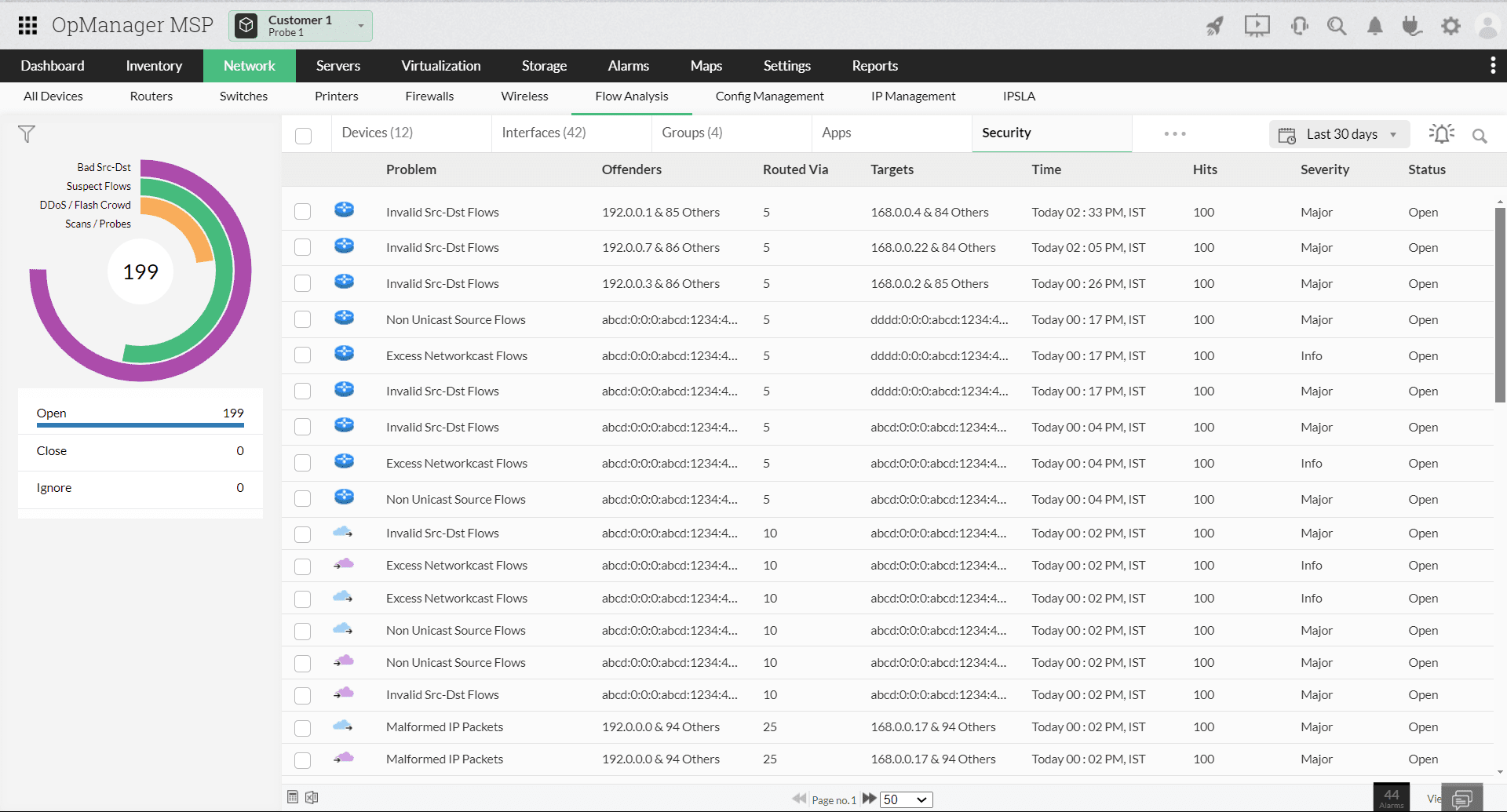Open the Reports menu
1507x812 pixels.
[x=875, y=66]
